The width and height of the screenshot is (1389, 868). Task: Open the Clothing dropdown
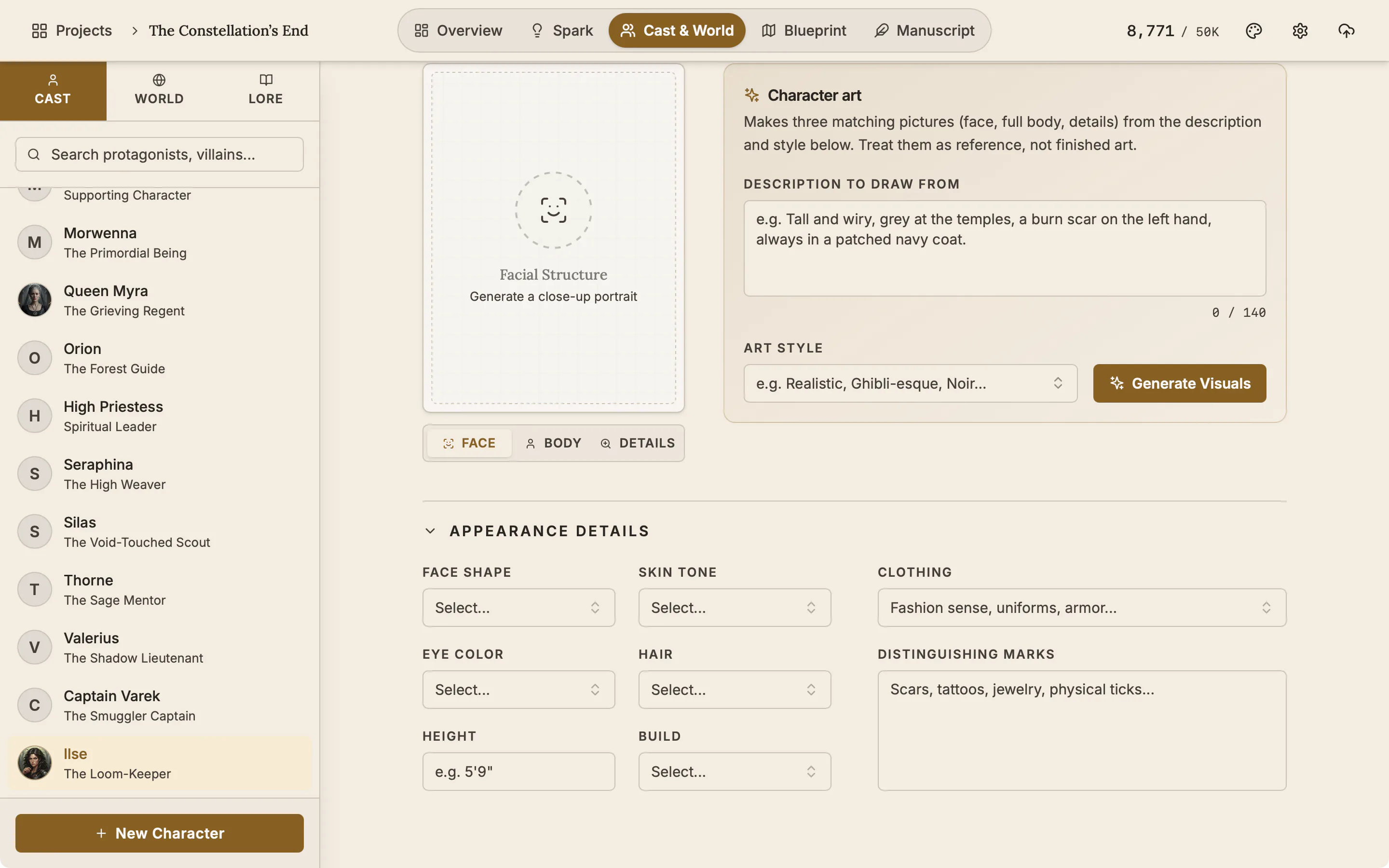[x=1082, y=608]
